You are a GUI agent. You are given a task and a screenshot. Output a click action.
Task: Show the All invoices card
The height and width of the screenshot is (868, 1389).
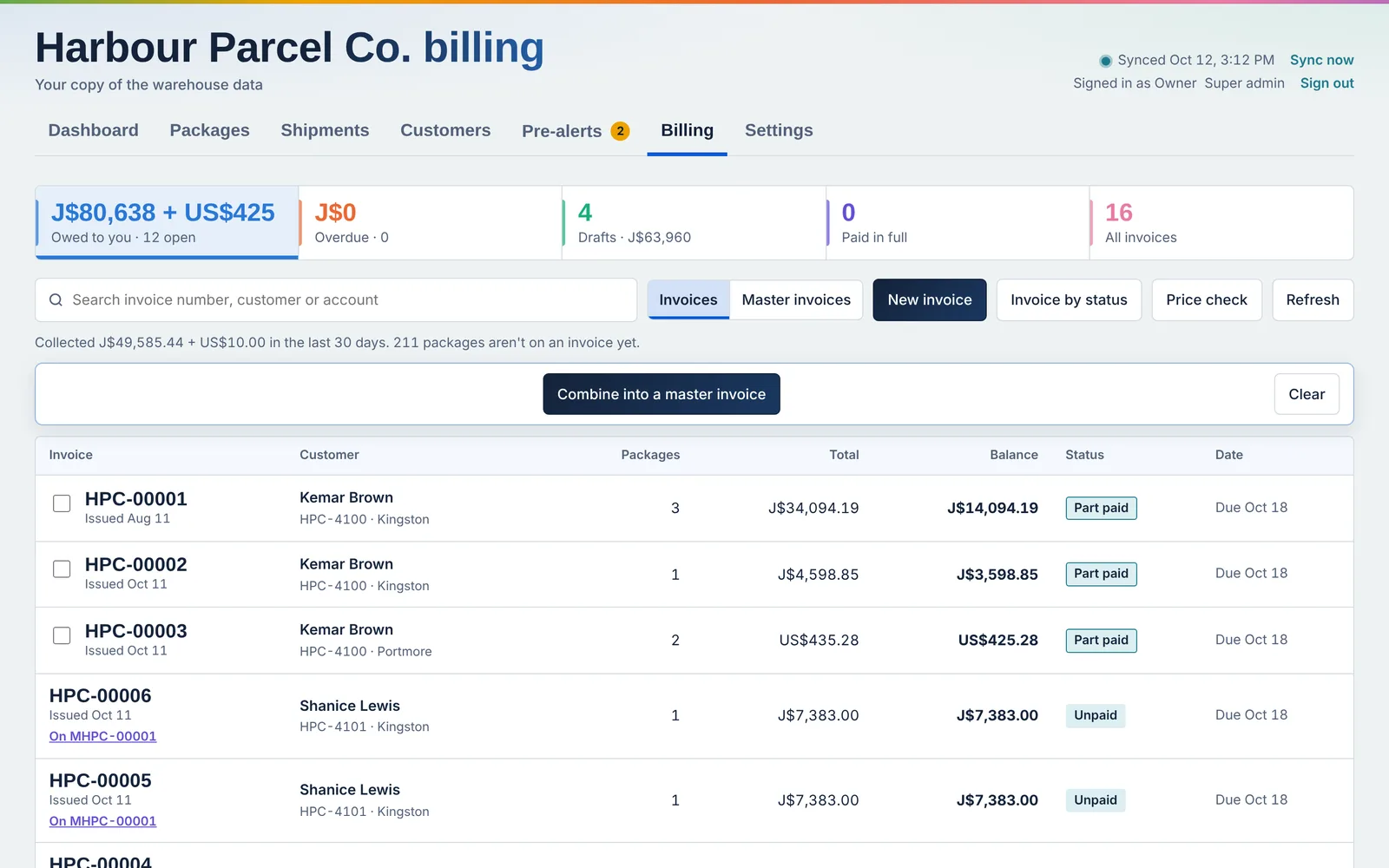[x=1221, y=222]
